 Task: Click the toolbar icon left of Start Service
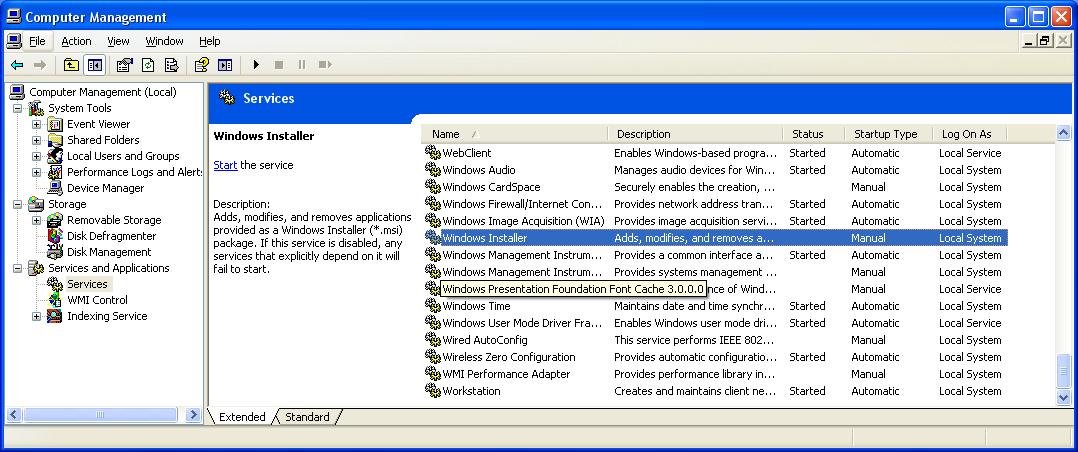click(225, 65)
